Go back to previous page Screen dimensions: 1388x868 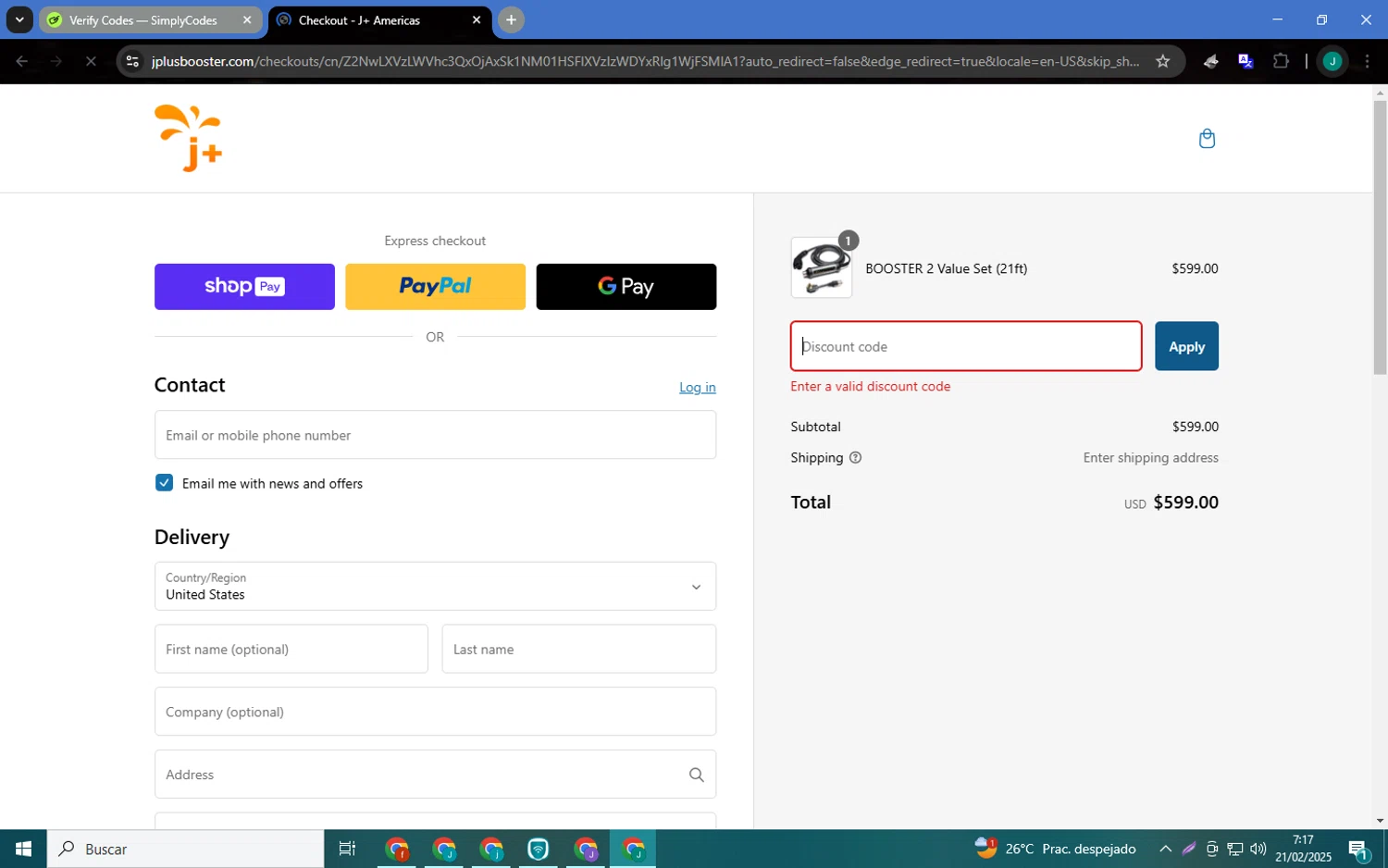tap(21, 61)
